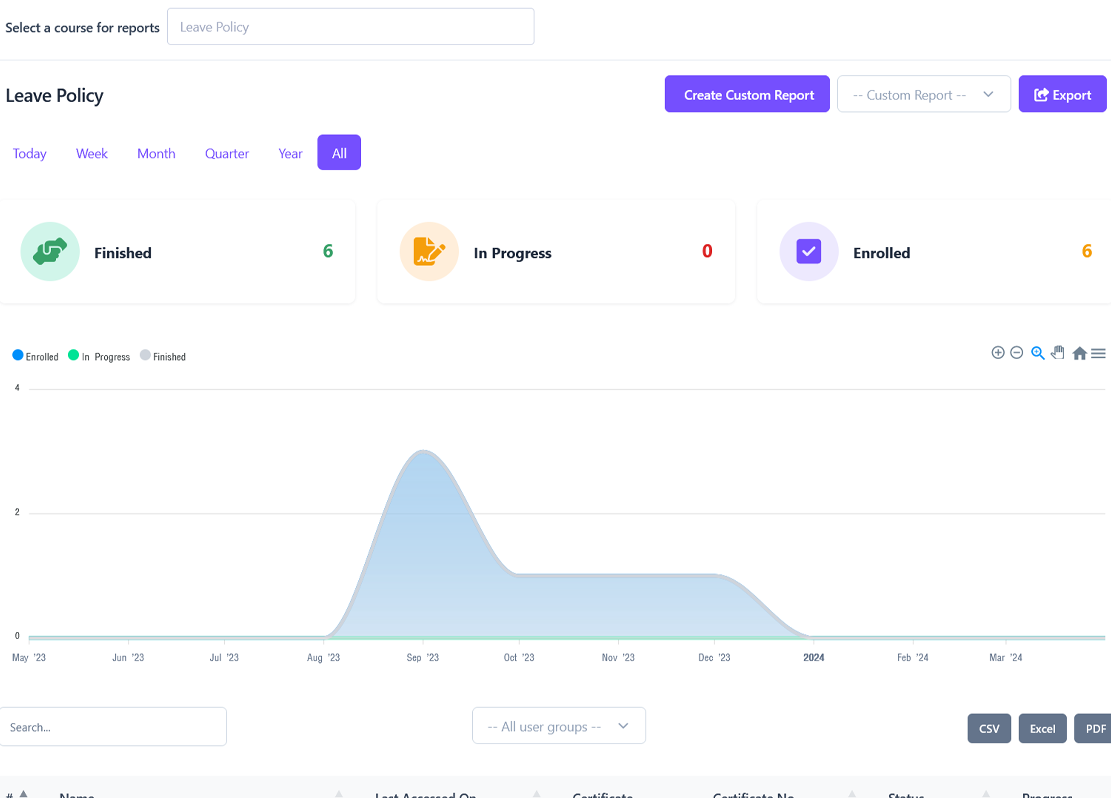Open the chart hamburger menu
Viewport: 1111px width, 801px height.
[x=1098, y=353]
